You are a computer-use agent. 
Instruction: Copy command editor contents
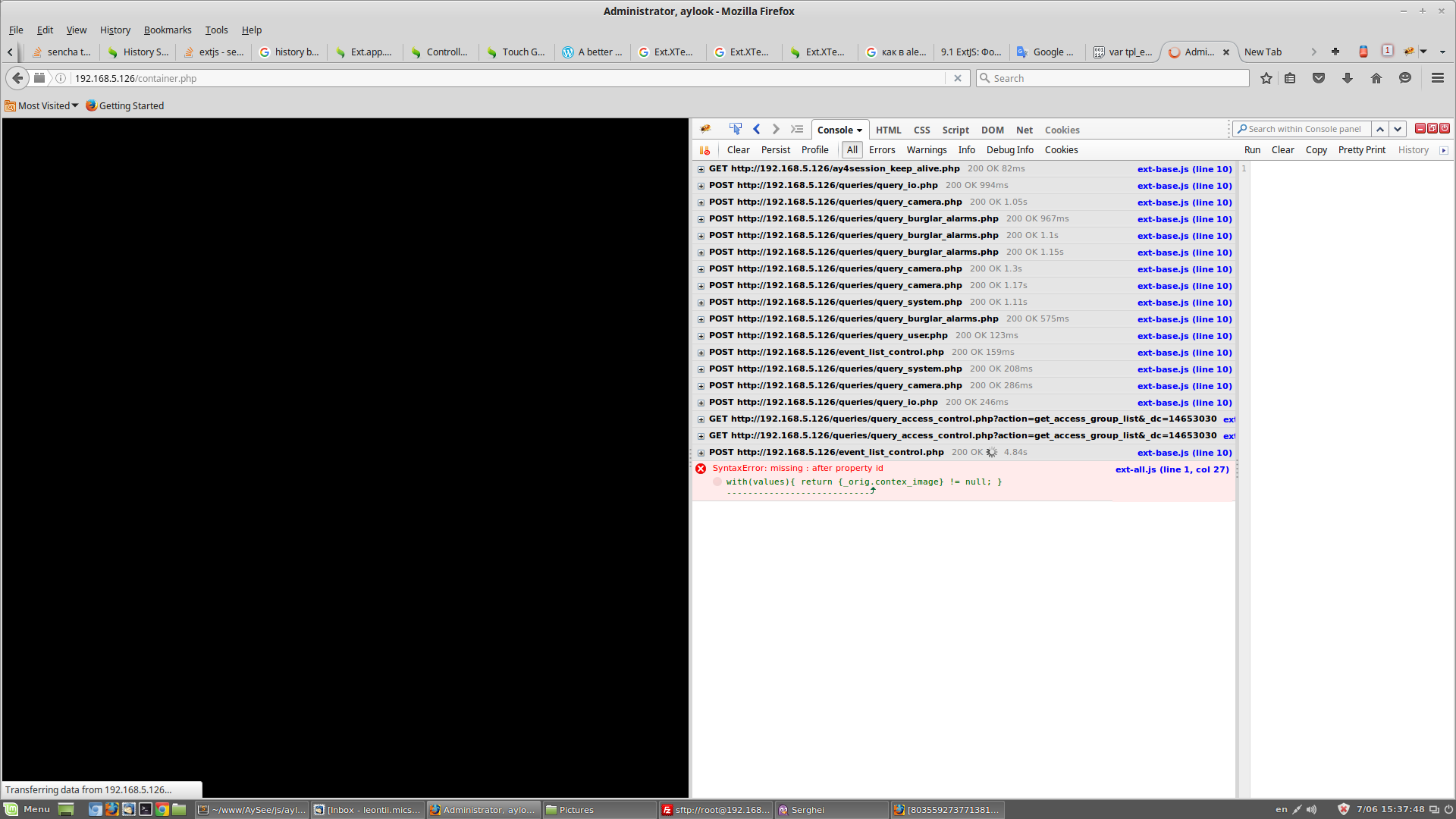tap(1316, 150)
